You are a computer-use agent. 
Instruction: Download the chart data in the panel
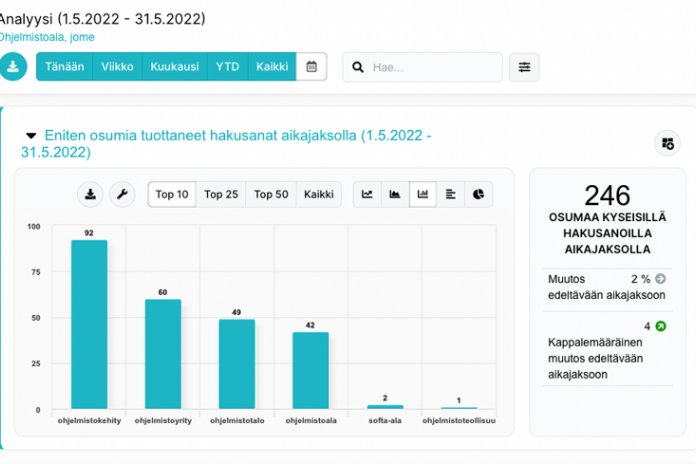(91, 194)
